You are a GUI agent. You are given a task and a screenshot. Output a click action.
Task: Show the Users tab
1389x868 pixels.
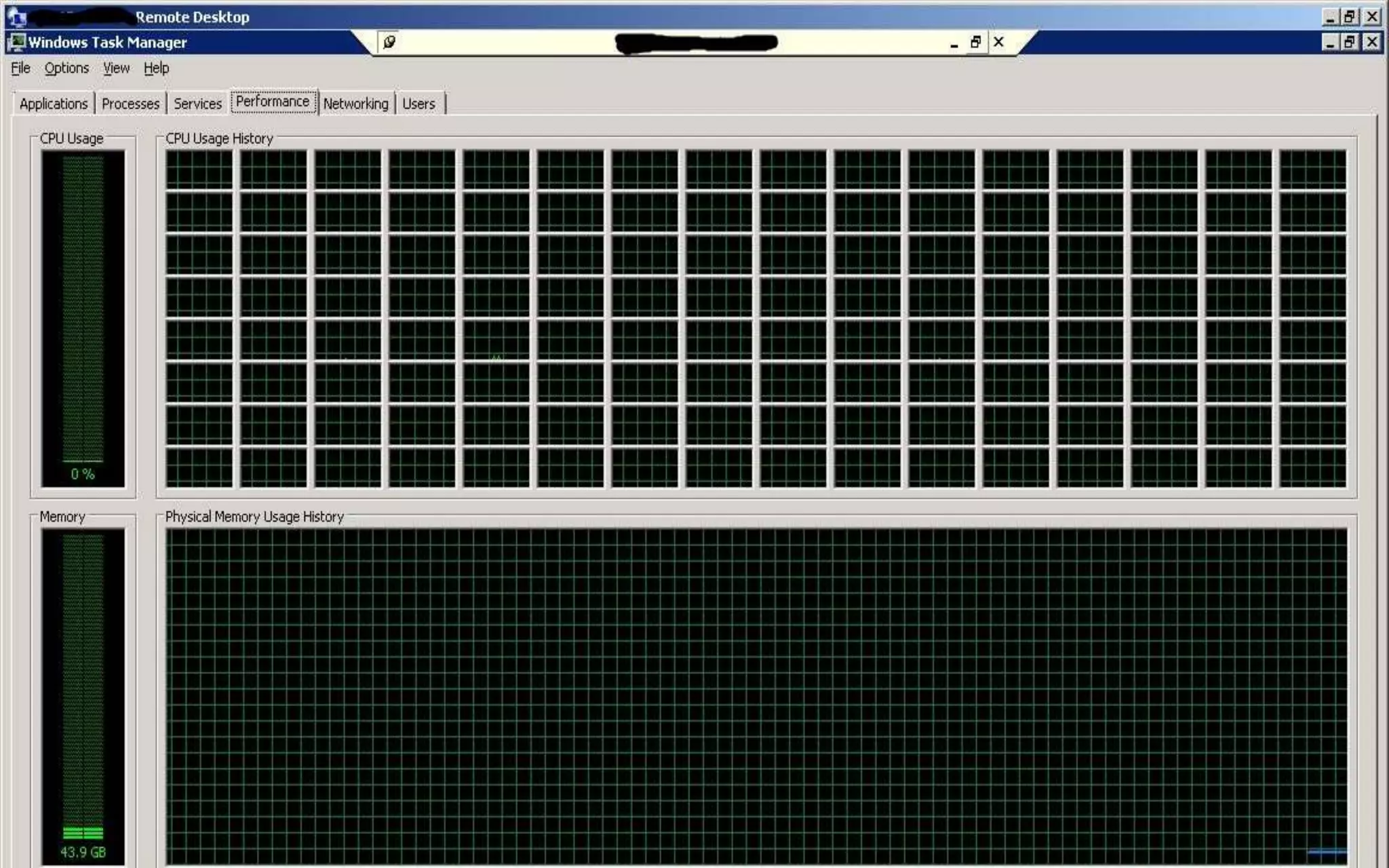click(x=418, y=104)
